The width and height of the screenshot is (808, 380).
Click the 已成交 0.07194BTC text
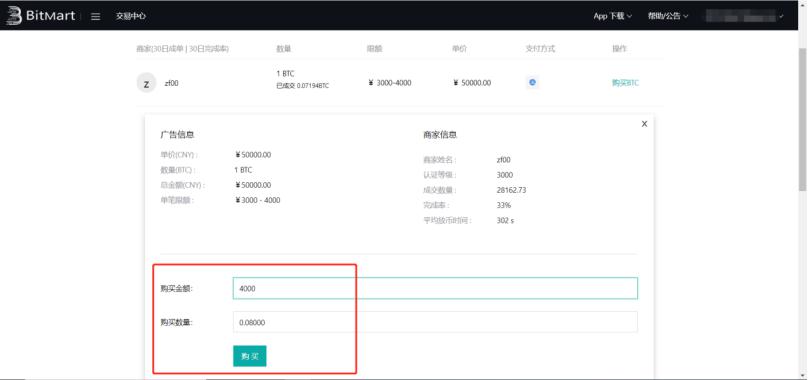302,86
